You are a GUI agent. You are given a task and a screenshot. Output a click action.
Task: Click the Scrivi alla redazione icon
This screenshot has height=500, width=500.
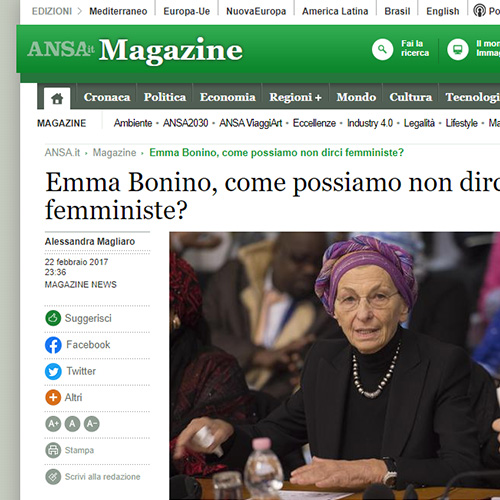53,477
